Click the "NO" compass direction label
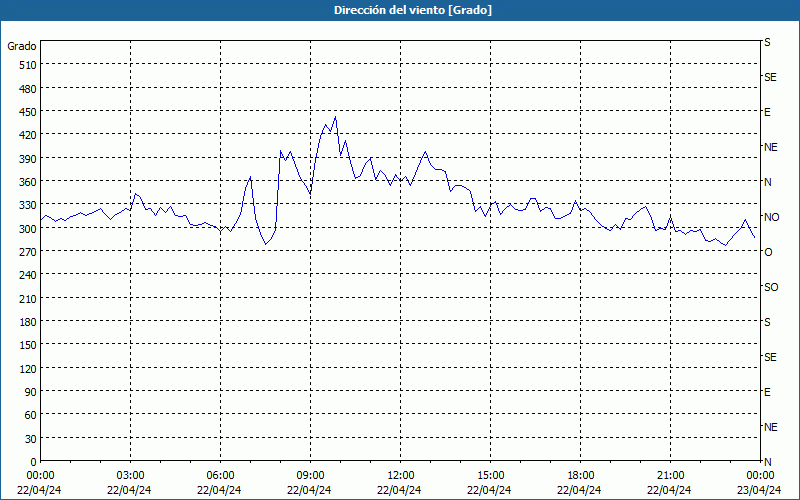The height and width of the screenshot is (500, 800). click(771, 217)
